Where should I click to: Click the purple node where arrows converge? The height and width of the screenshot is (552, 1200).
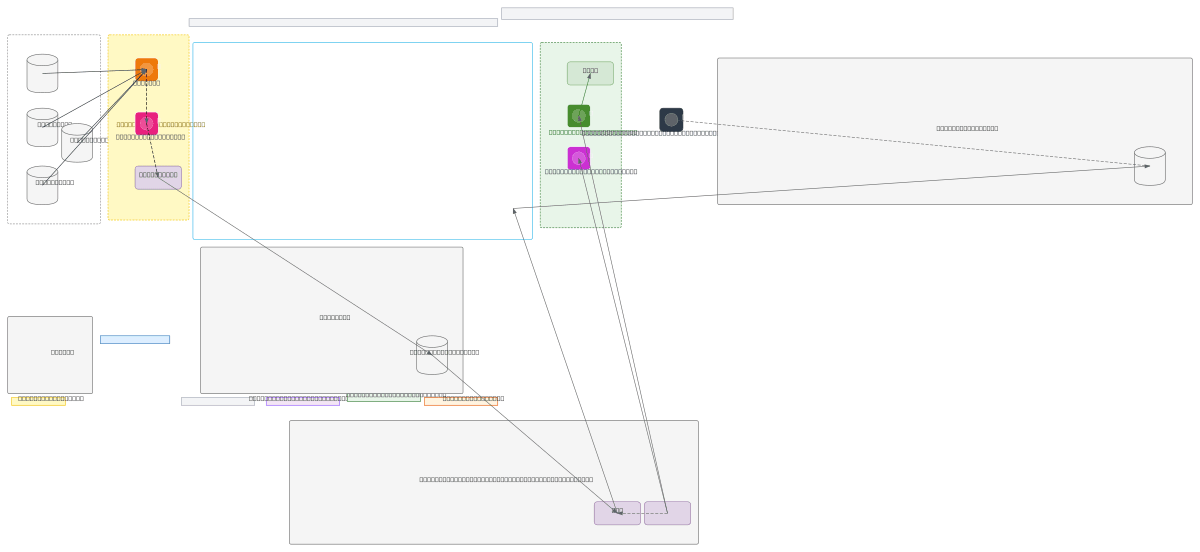pos(617,513)
